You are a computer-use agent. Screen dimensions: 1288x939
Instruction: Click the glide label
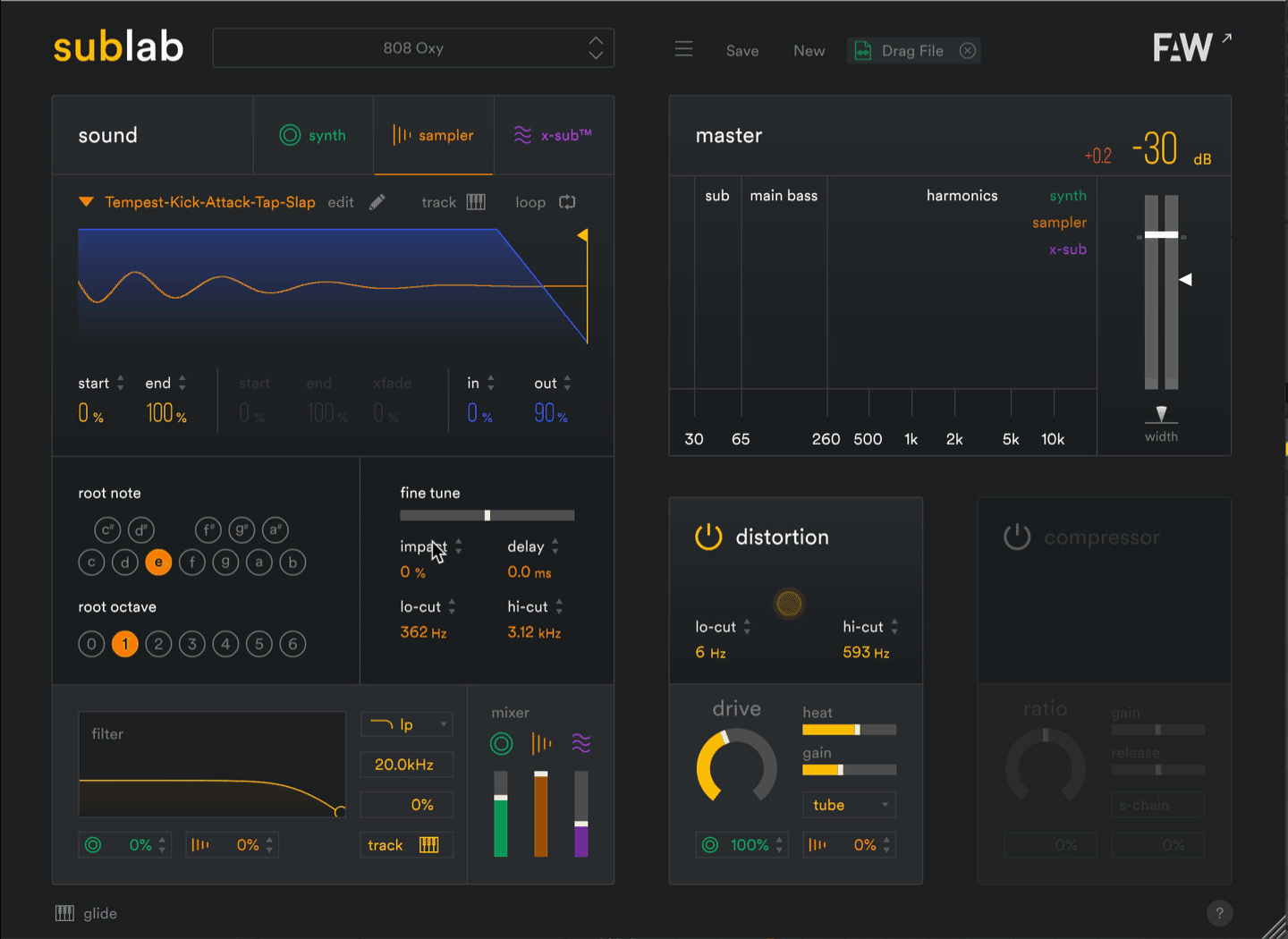click(x=100, y=913)
